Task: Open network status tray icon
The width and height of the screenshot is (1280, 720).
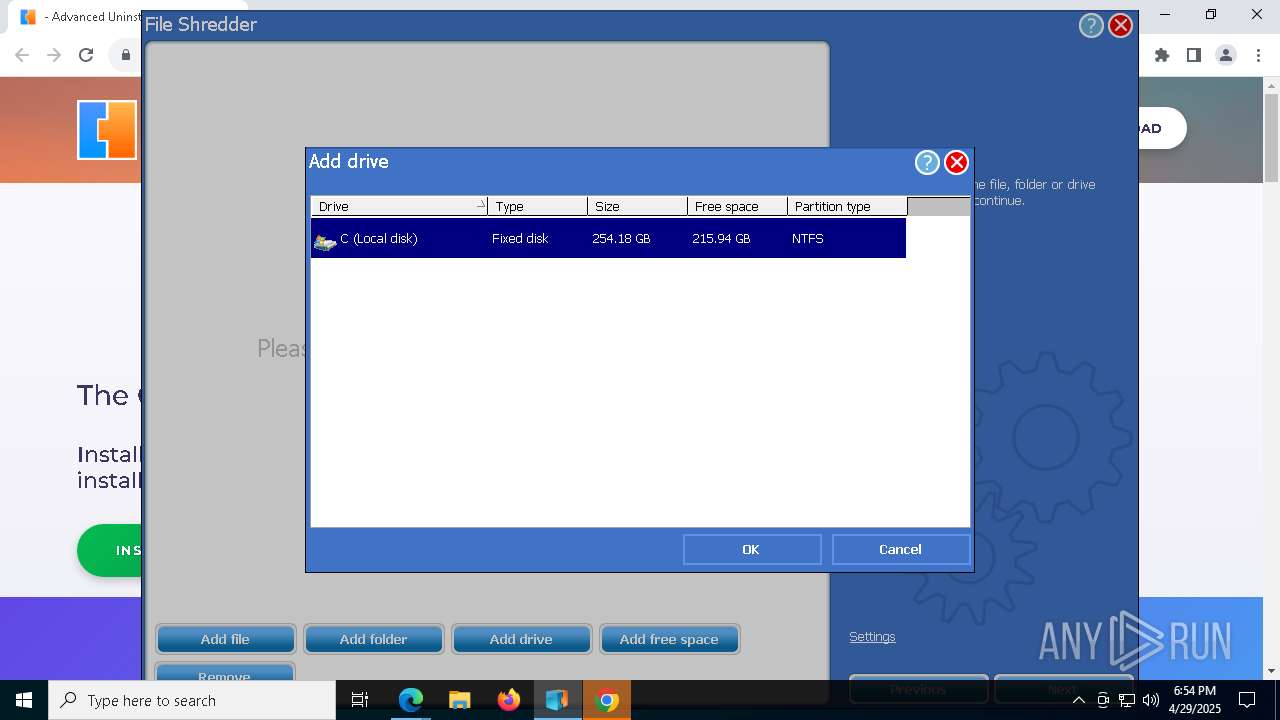Action: (1127, 700)
